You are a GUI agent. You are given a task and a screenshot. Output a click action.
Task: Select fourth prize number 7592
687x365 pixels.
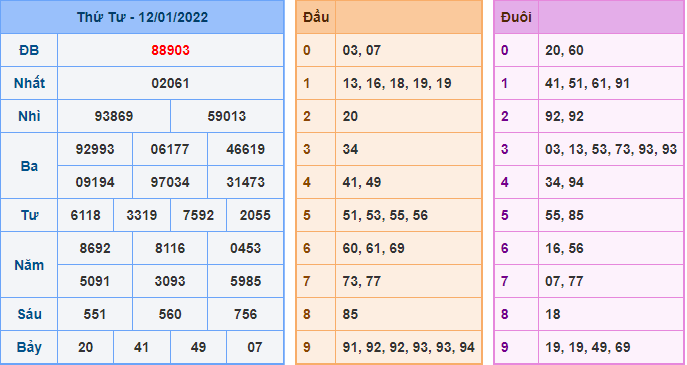[198, 215]
